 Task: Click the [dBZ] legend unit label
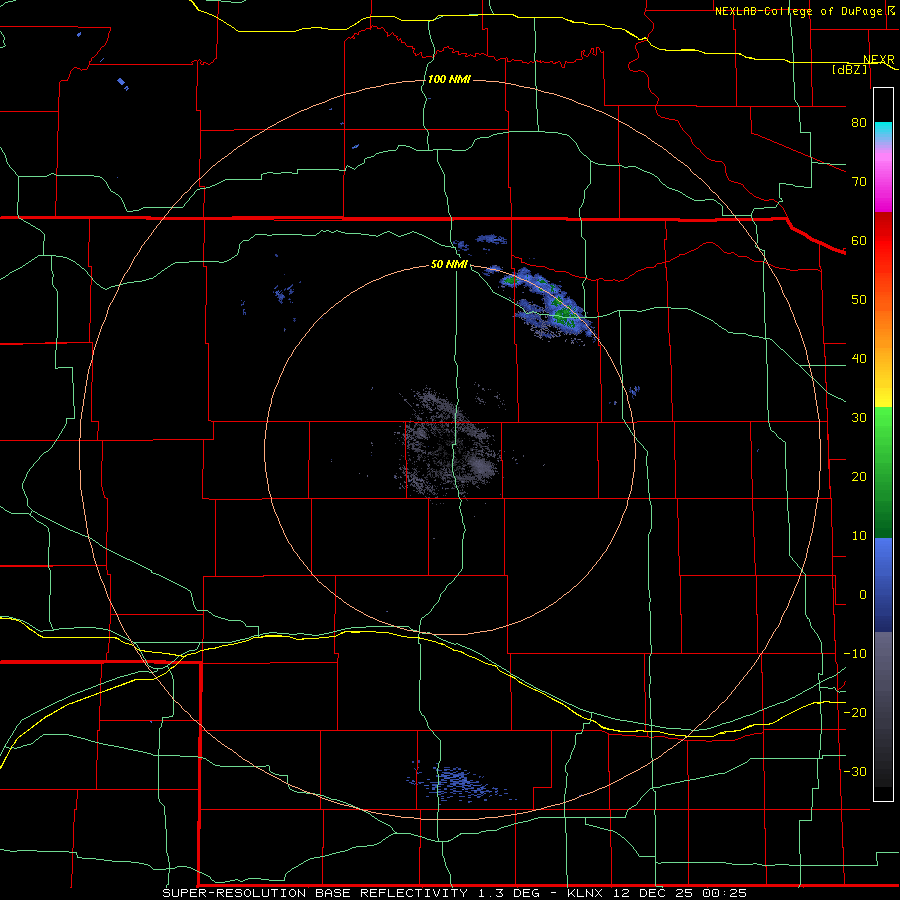849,69
